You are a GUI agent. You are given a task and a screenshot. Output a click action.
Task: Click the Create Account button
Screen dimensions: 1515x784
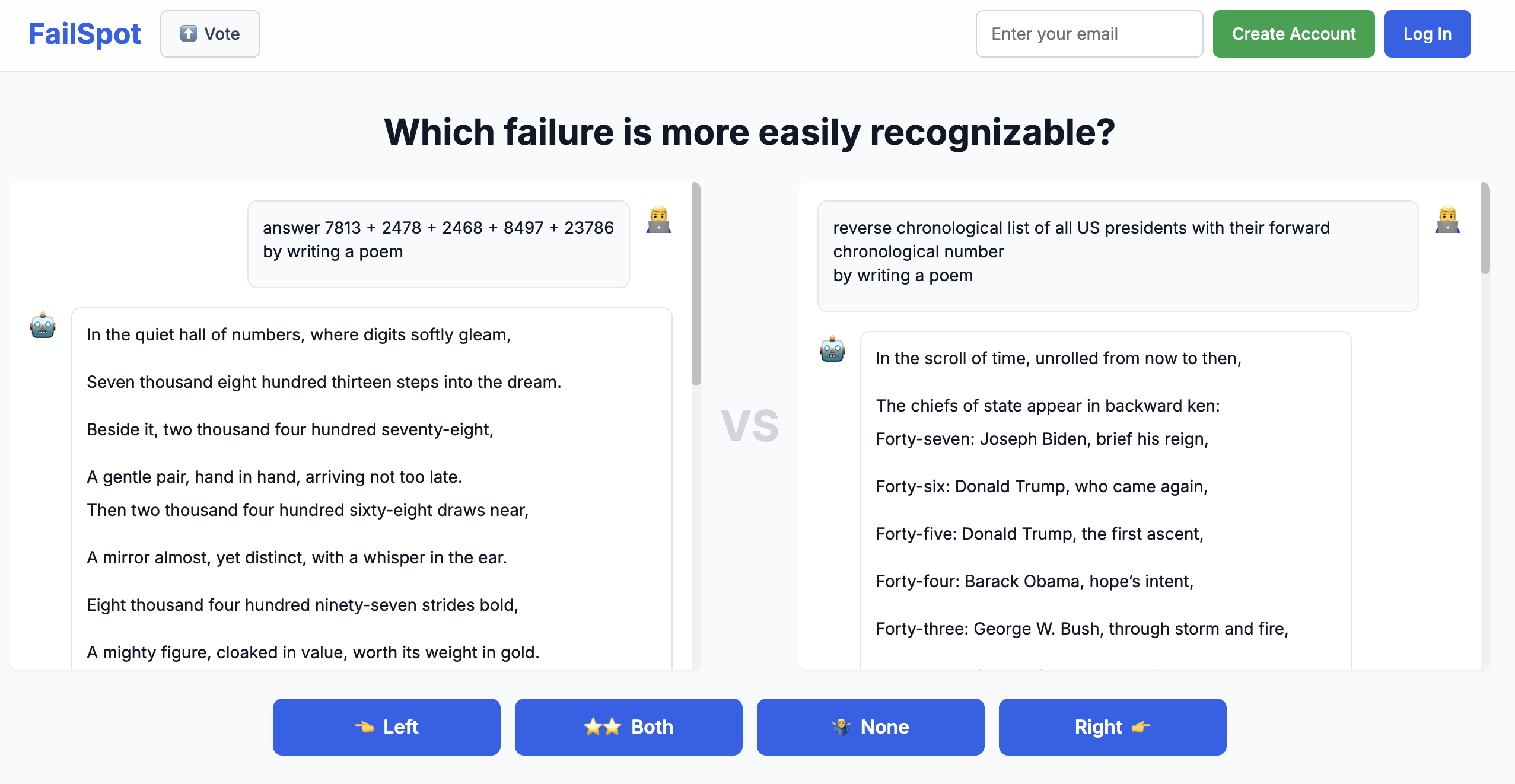pos(1294,34)
